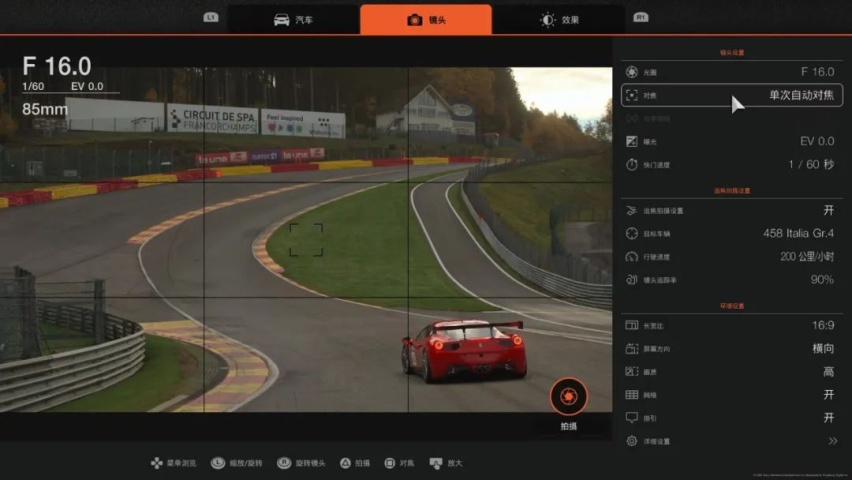Click the guide (指引) speech bubble icon

pos(631,417)
